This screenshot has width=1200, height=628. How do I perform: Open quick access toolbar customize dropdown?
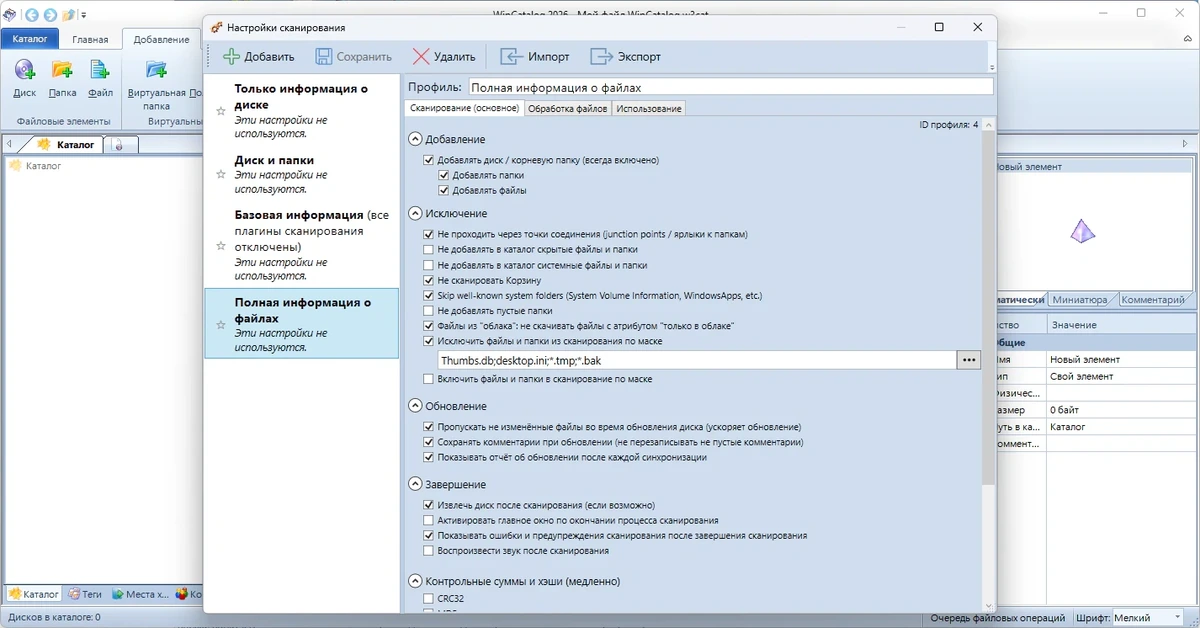tap(84, 15)
